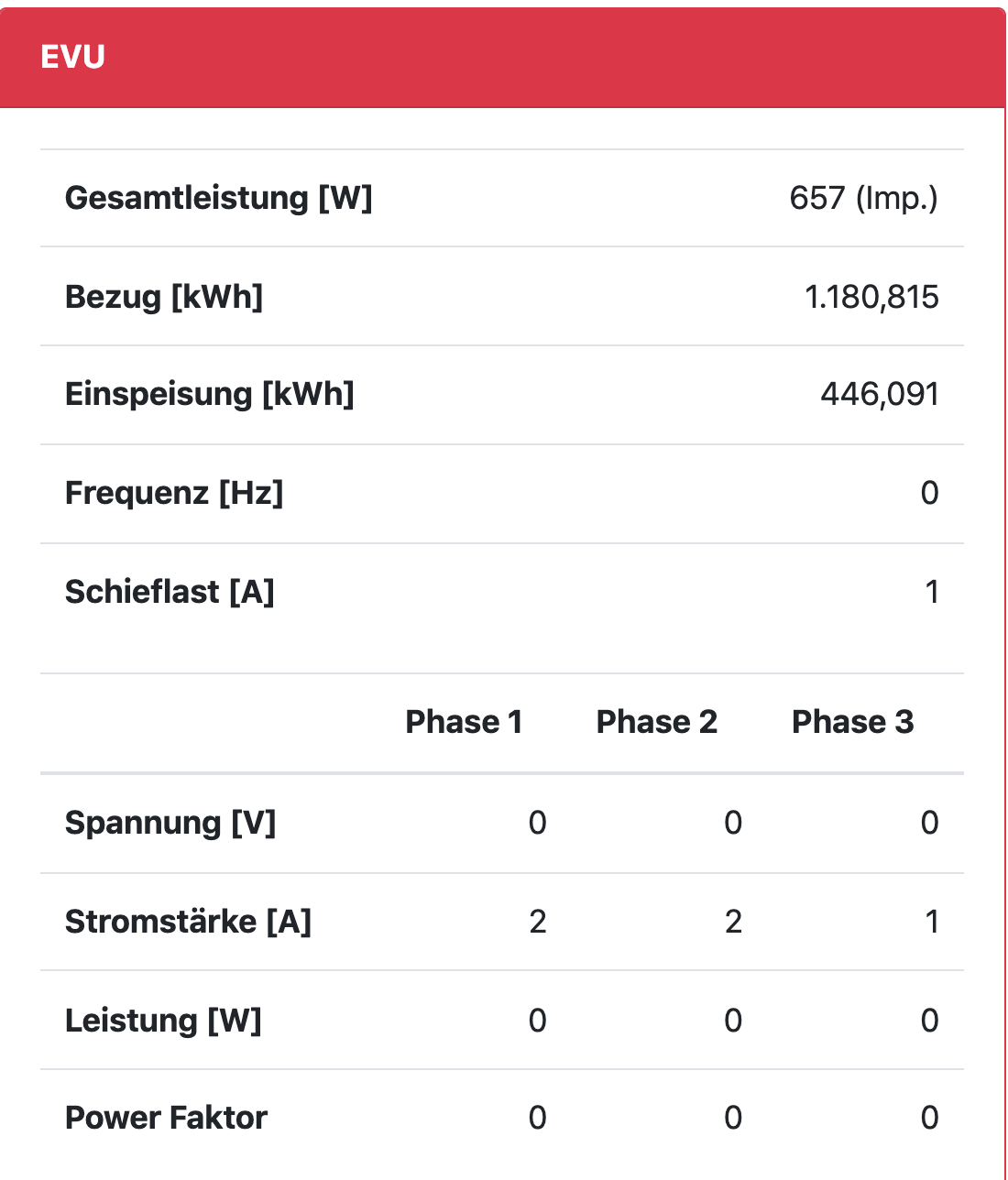Select the Schieflast [A] label

pyautogui.click(x=170, y=592)
